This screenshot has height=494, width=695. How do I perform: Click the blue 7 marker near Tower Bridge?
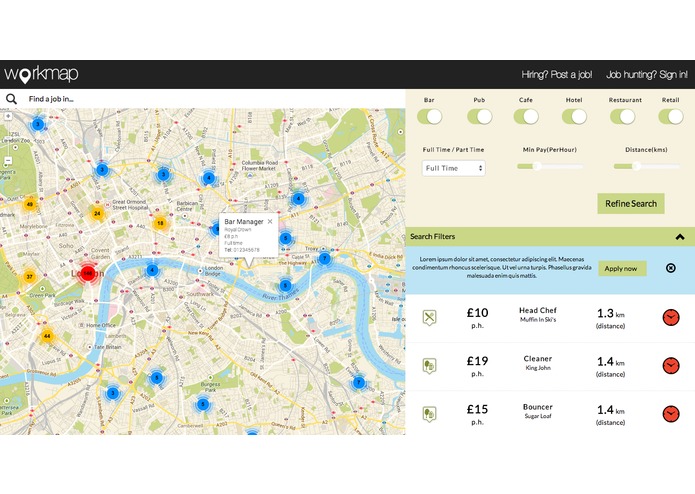pos(324,258)
